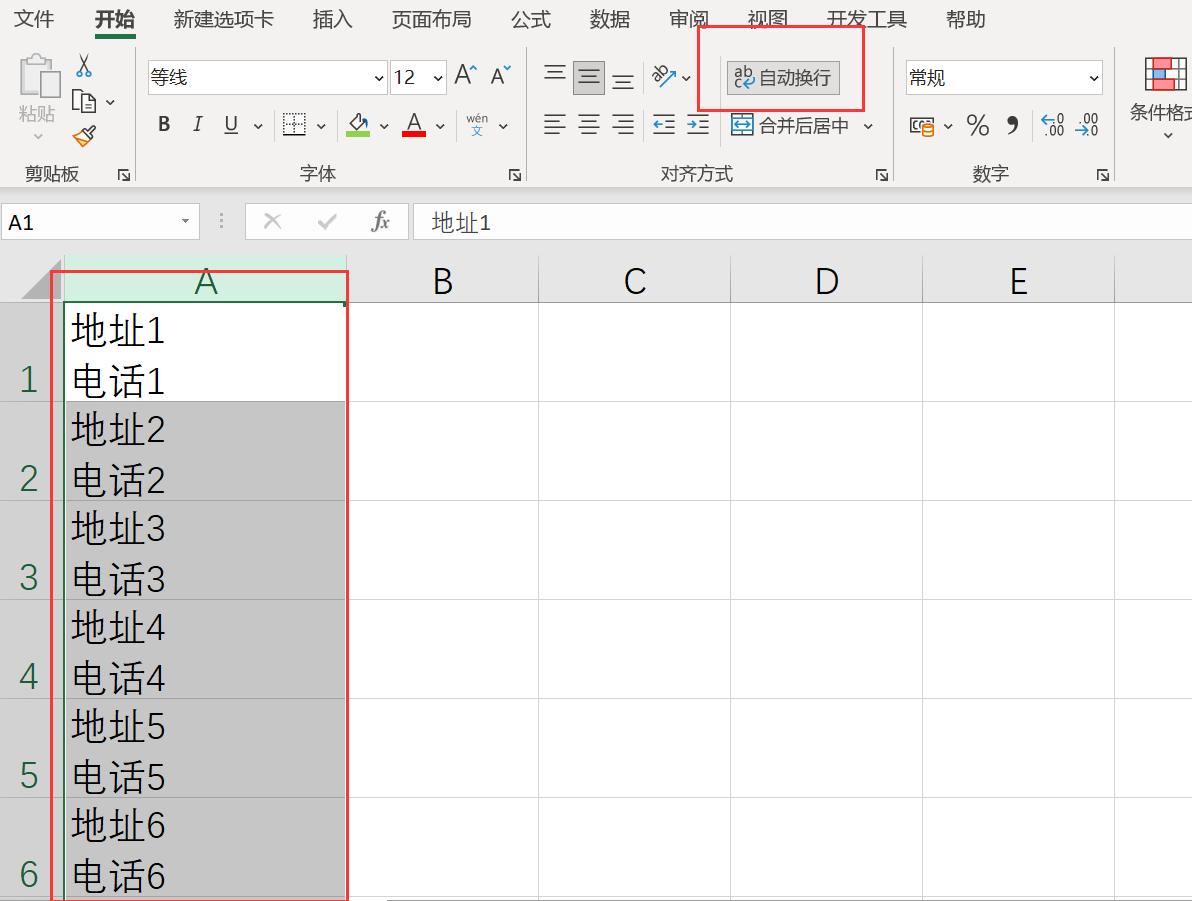Open 字体 group dialog launcher

pyautogui.click(x=515, y=175)
